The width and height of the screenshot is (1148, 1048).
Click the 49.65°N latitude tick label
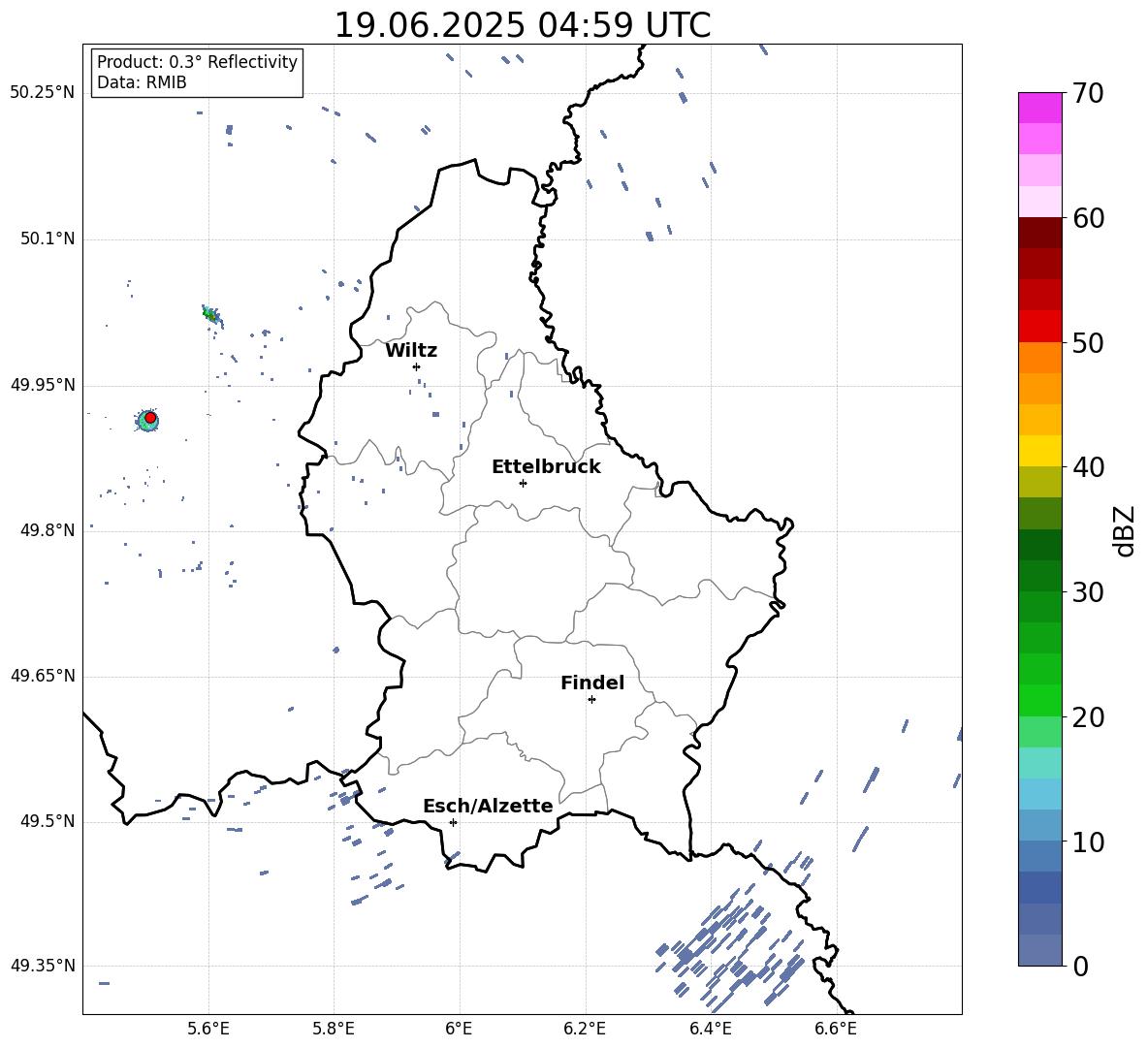coord(43,677)
